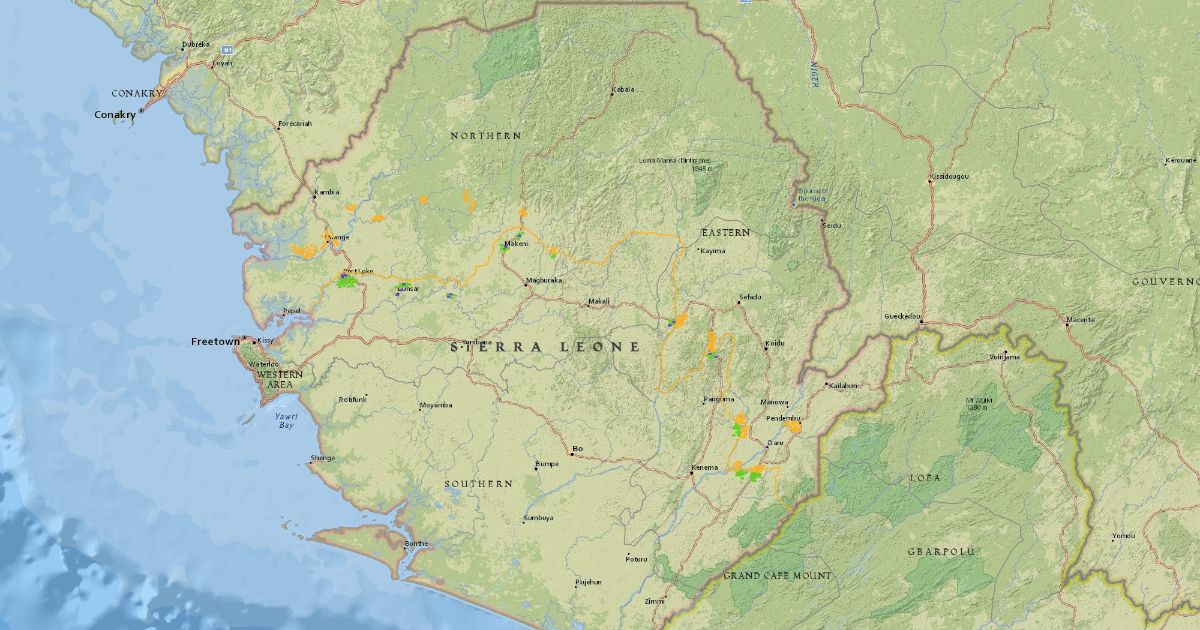
Task: Select the Conakry capital city marker
Action: (141, 111)
